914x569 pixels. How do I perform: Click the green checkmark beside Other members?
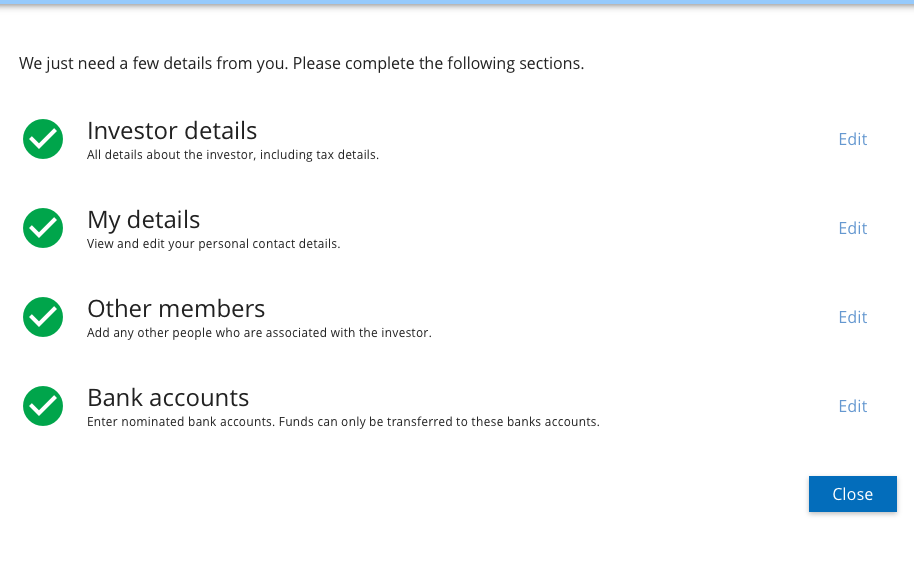(x=43, y=317)
